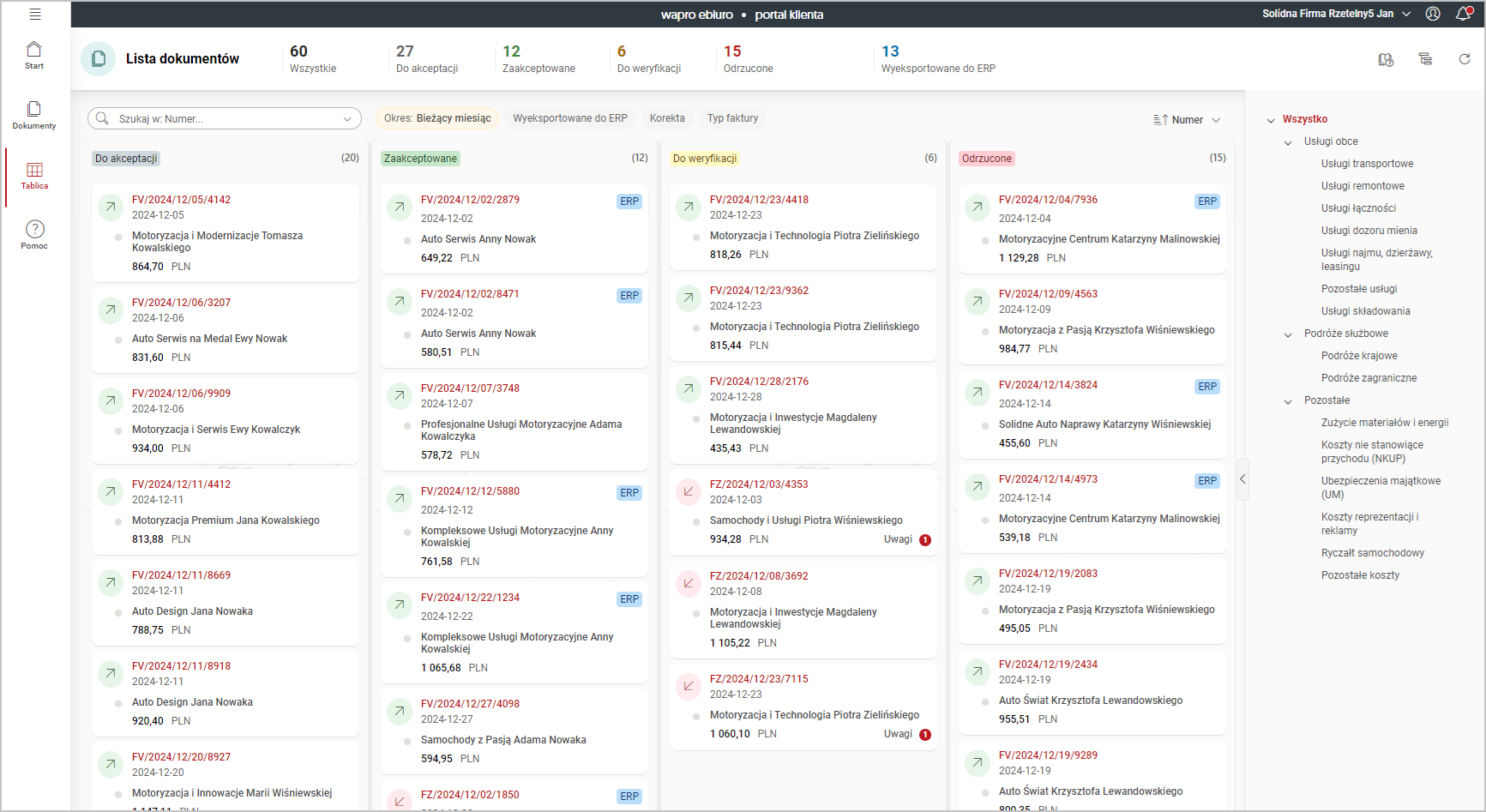Image resolution: width=1486 pixels, height=812 pixels.
Task: Open invoice link FV/2024/12/12/5880
Action: coord(470,491)
